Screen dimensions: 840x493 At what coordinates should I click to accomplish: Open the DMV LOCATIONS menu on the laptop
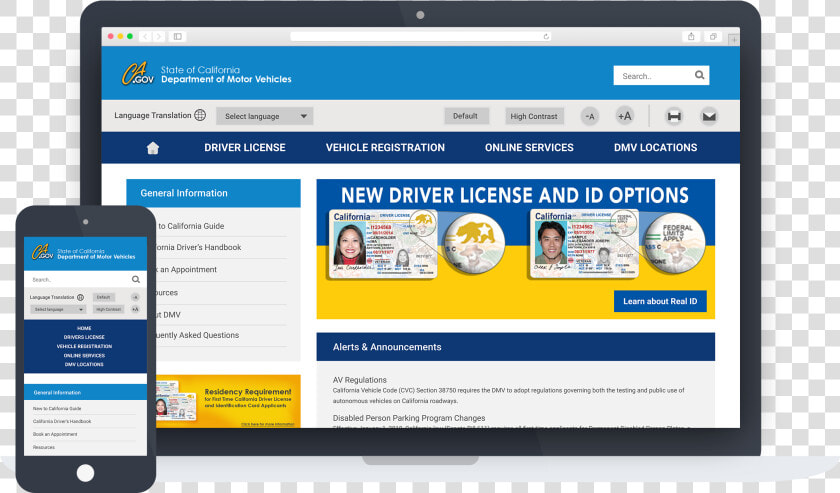656,147
